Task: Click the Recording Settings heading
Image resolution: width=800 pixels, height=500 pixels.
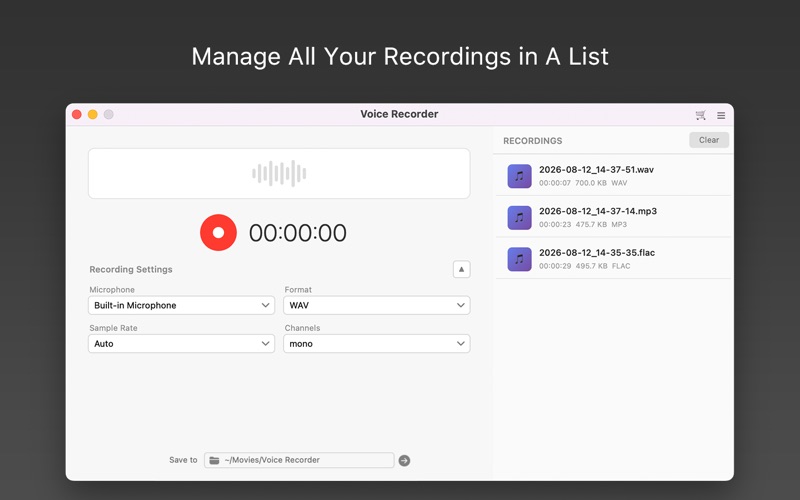Action: pos(131,269)
